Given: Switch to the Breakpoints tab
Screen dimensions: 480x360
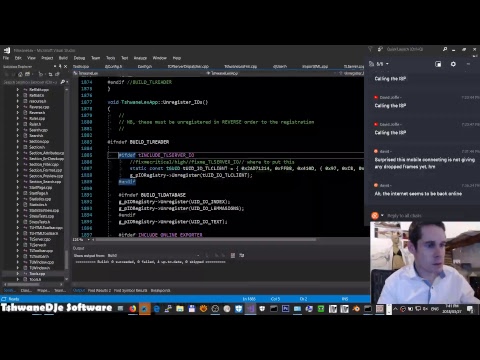Looking at the screenshot, I should (161, 290).
